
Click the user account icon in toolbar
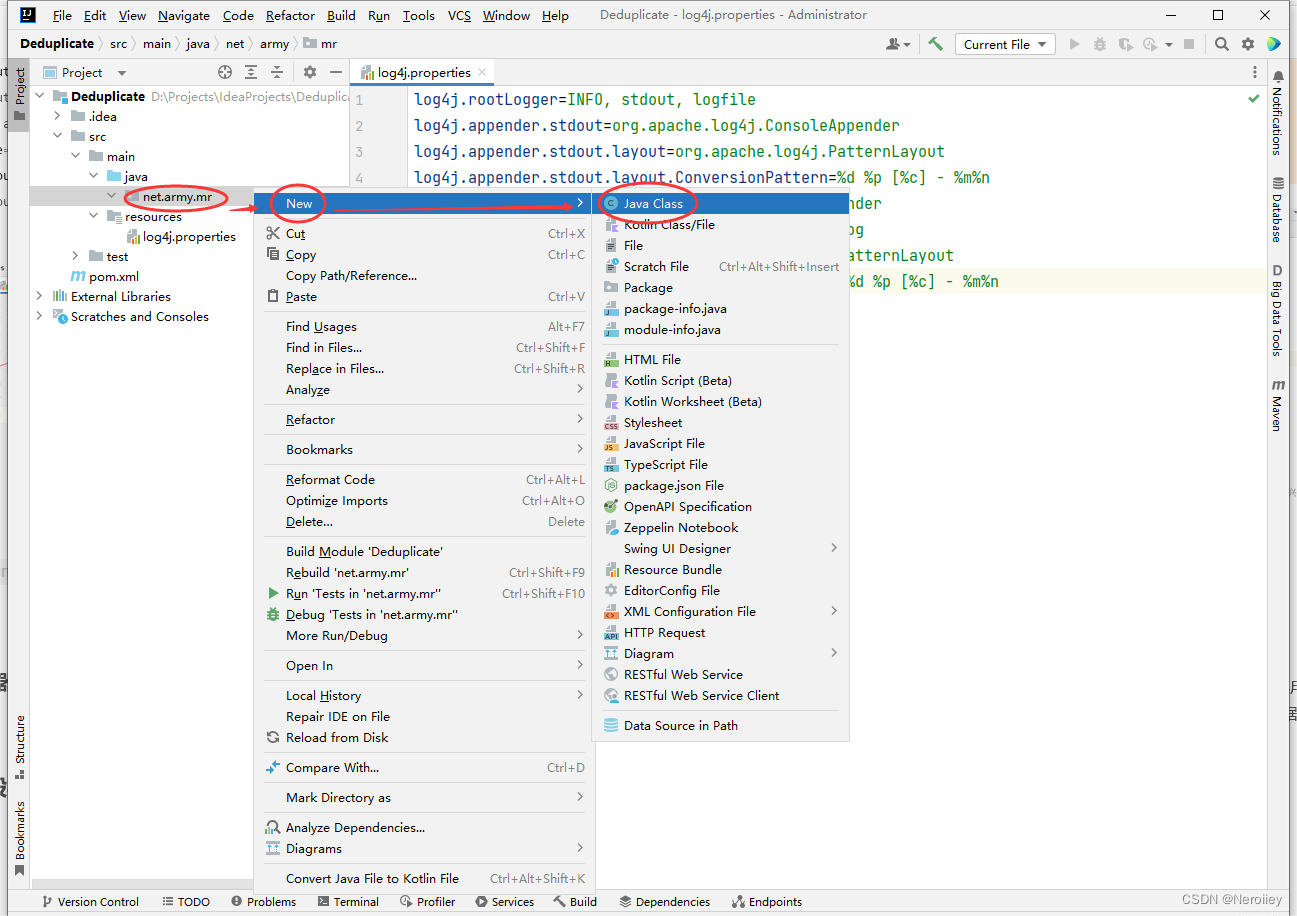point(898,44)
